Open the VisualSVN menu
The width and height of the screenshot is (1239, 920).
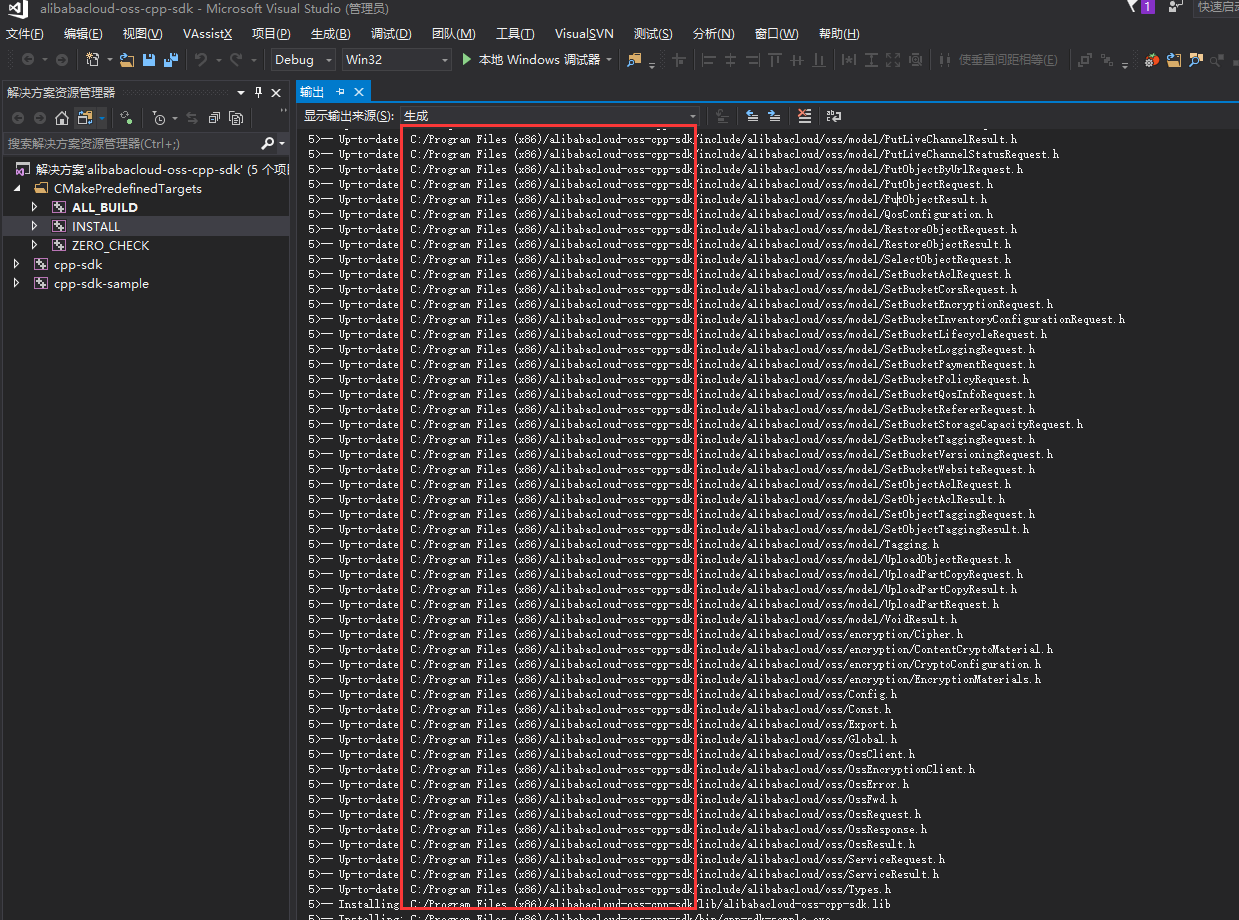coord(584,34)
